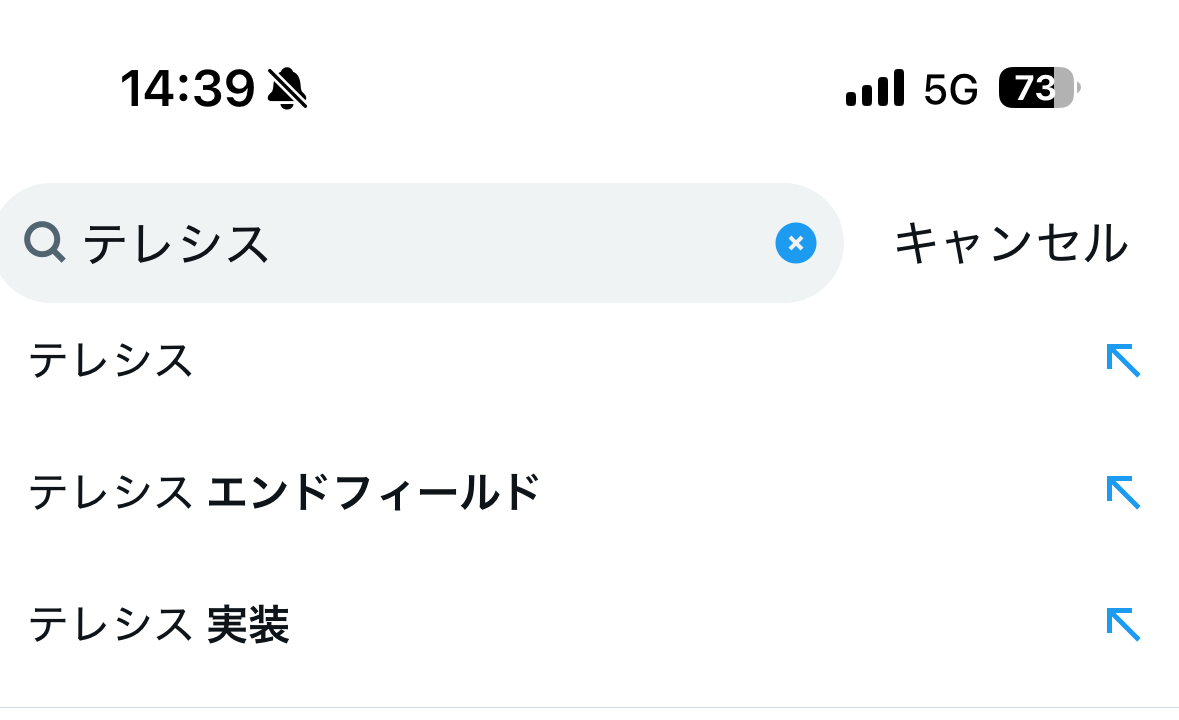
Task: Tap the 14:39 clock in status bar
Action: (188, 89)
